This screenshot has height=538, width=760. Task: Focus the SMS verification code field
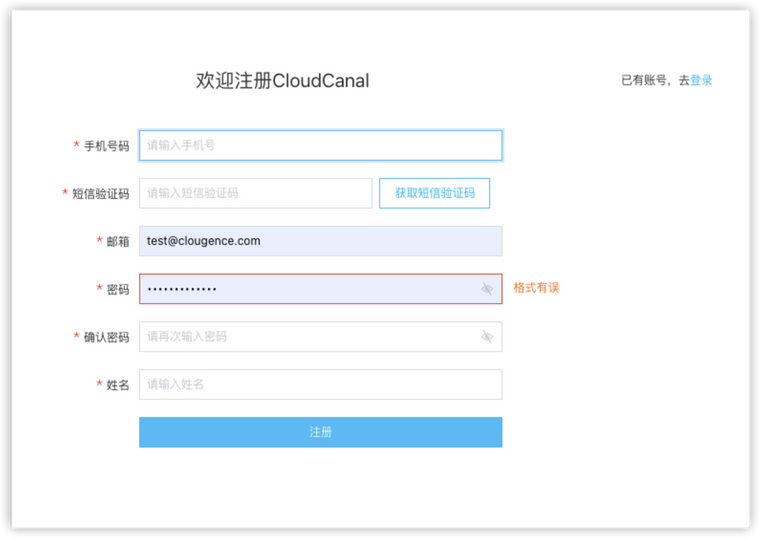pos(255,193)
